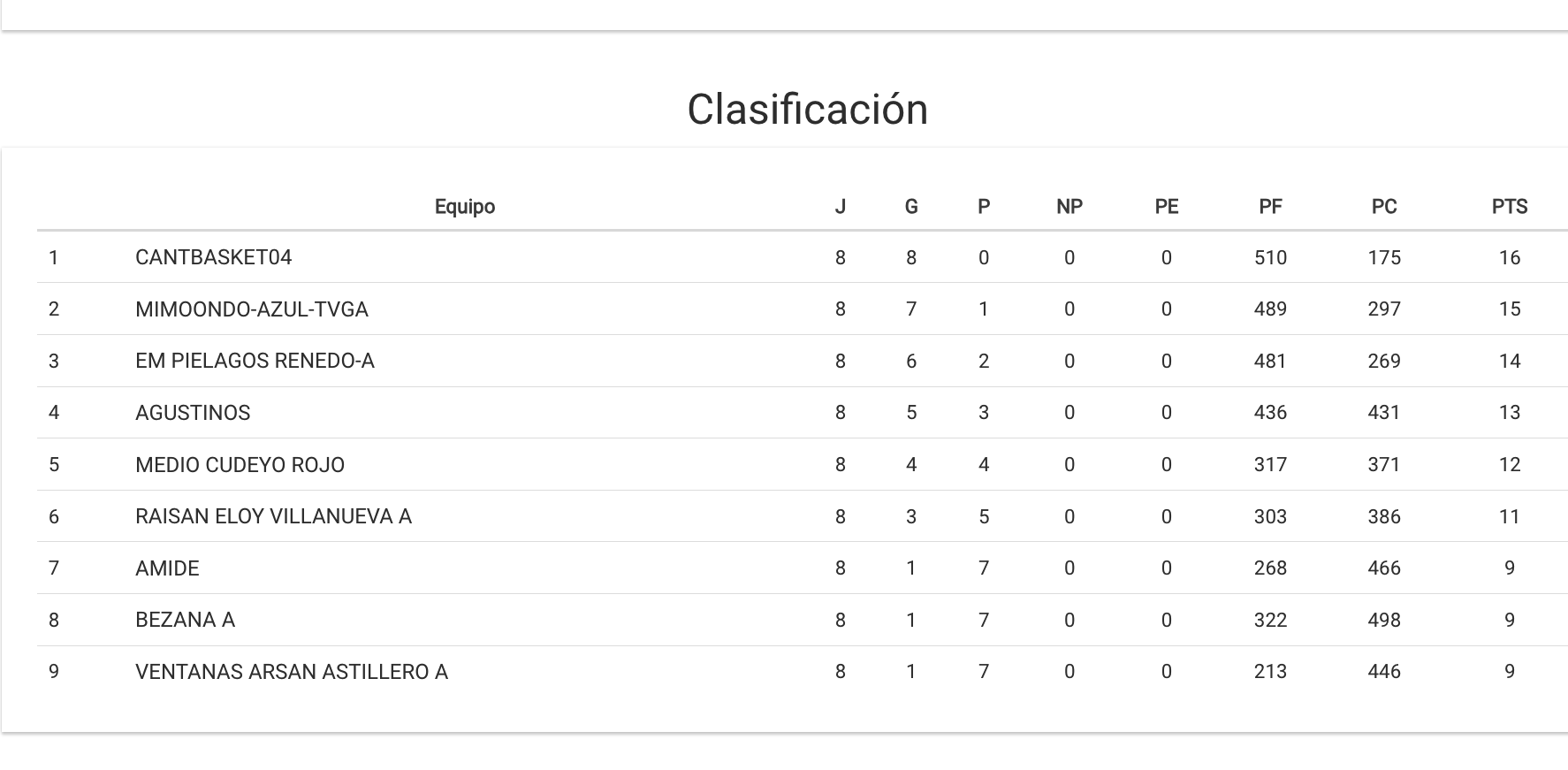
Task: Click the PTS column header
Action: (1509, 207)
